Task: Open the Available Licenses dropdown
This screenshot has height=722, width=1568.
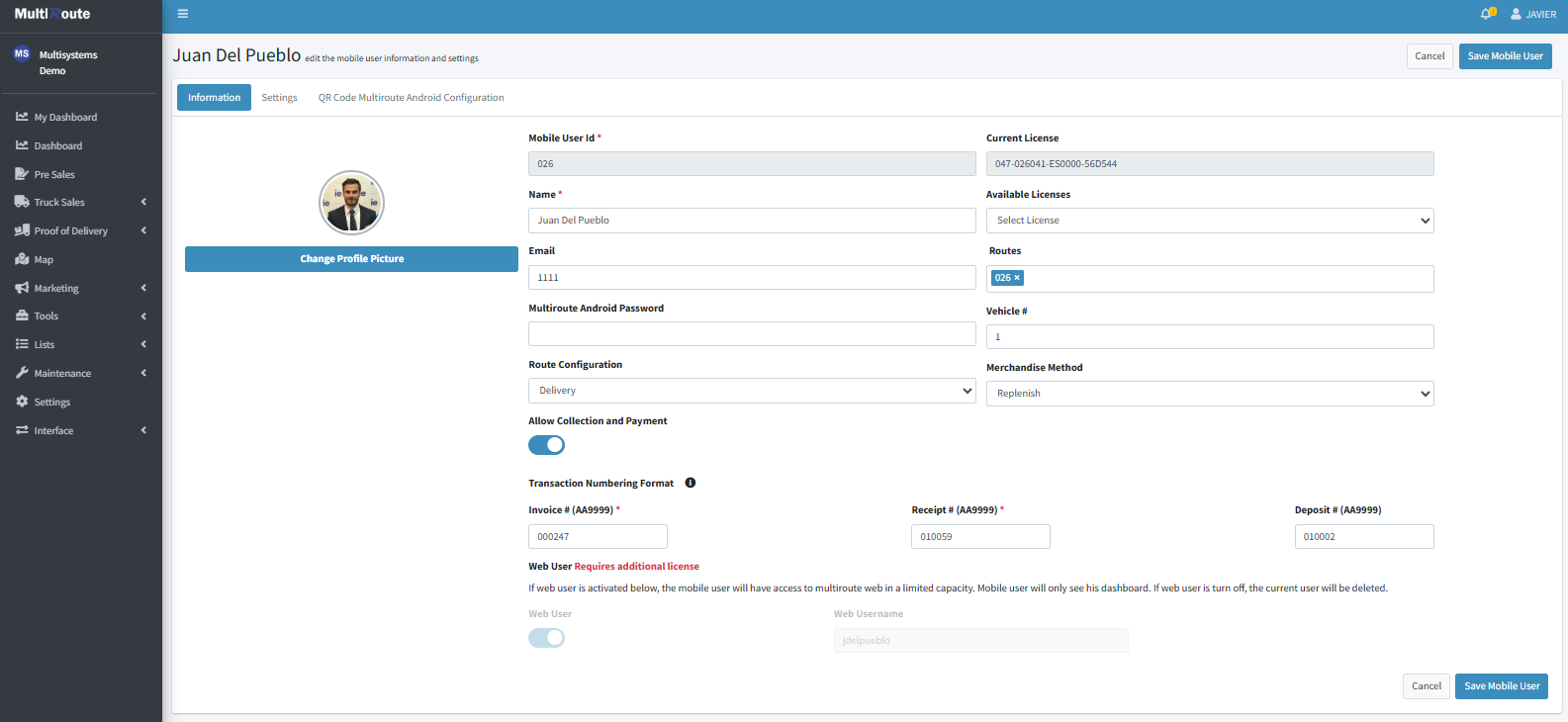Action: pyautogui.click(x=1209, y=221)
